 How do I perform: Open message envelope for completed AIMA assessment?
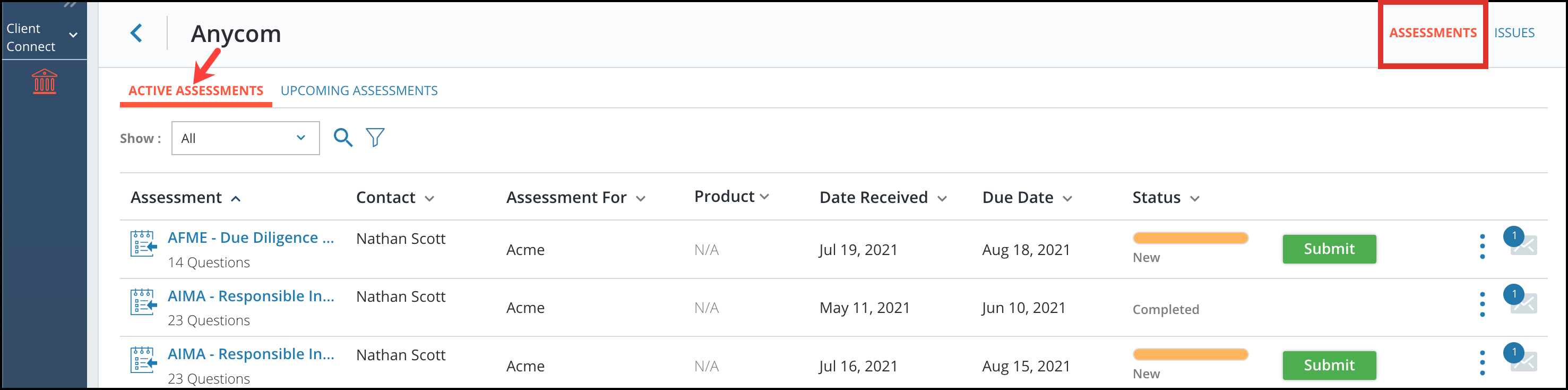click(1523, 303)
